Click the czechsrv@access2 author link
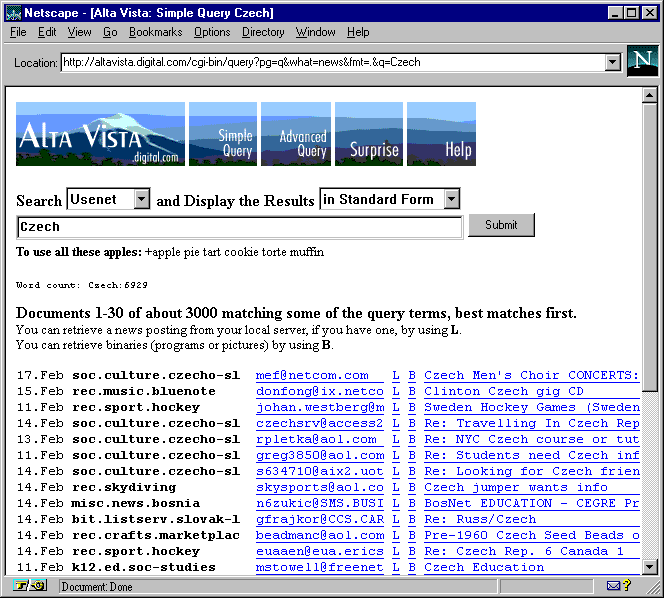This screenshot has width=664, height=598. 320,424
